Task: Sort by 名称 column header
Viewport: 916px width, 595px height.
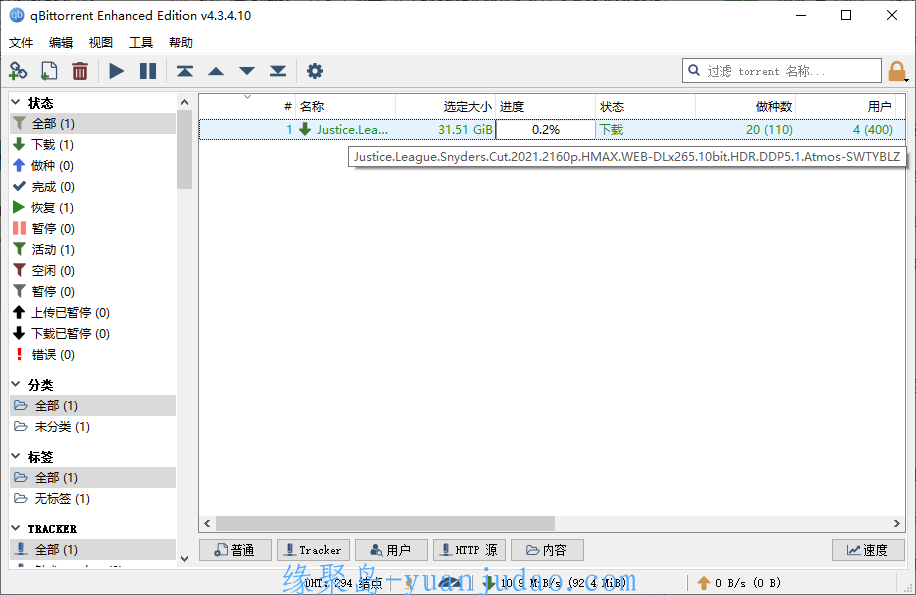Action: (x=345, y=106)
